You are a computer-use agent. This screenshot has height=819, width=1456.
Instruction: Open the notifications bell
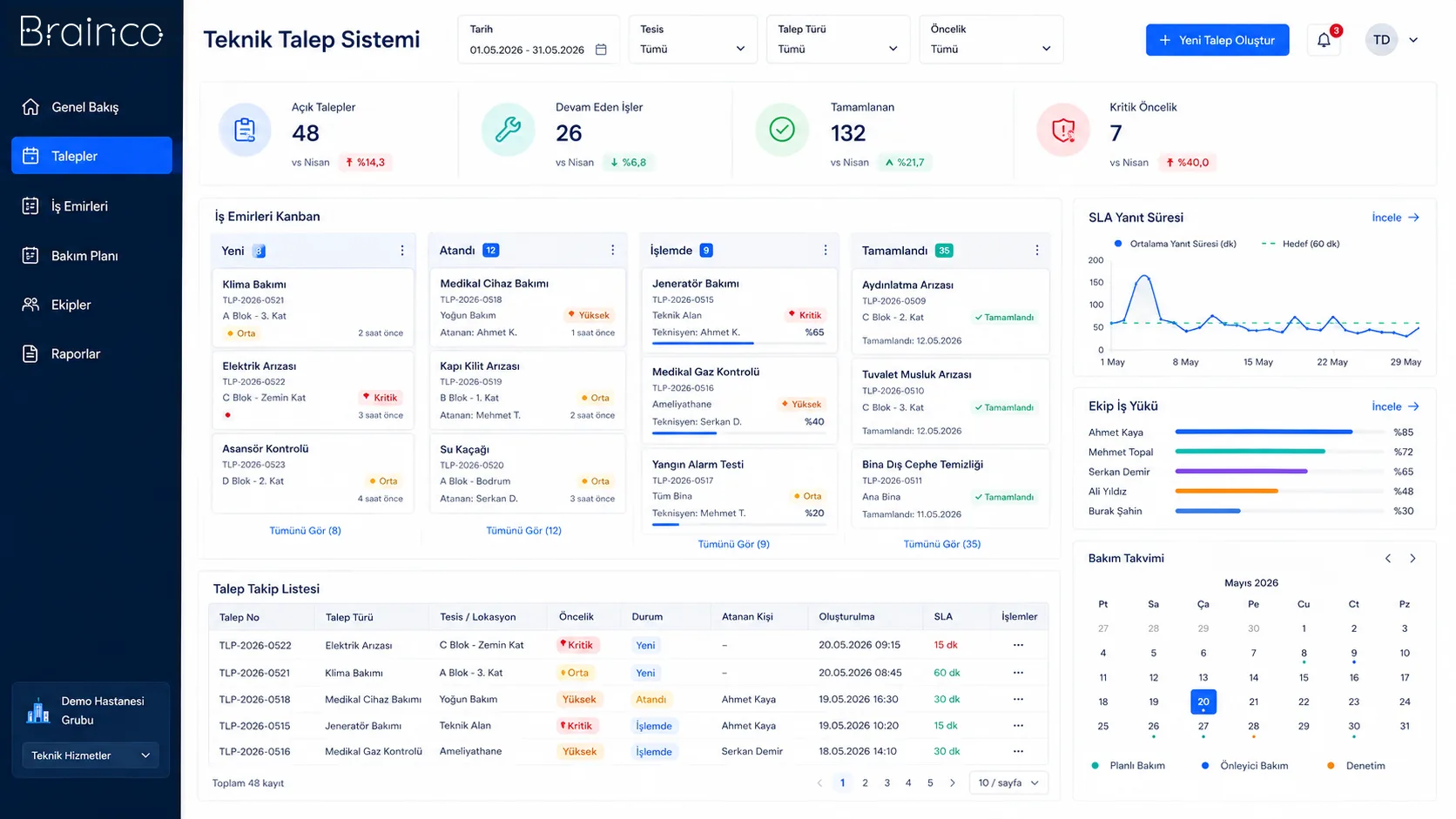1324,40
